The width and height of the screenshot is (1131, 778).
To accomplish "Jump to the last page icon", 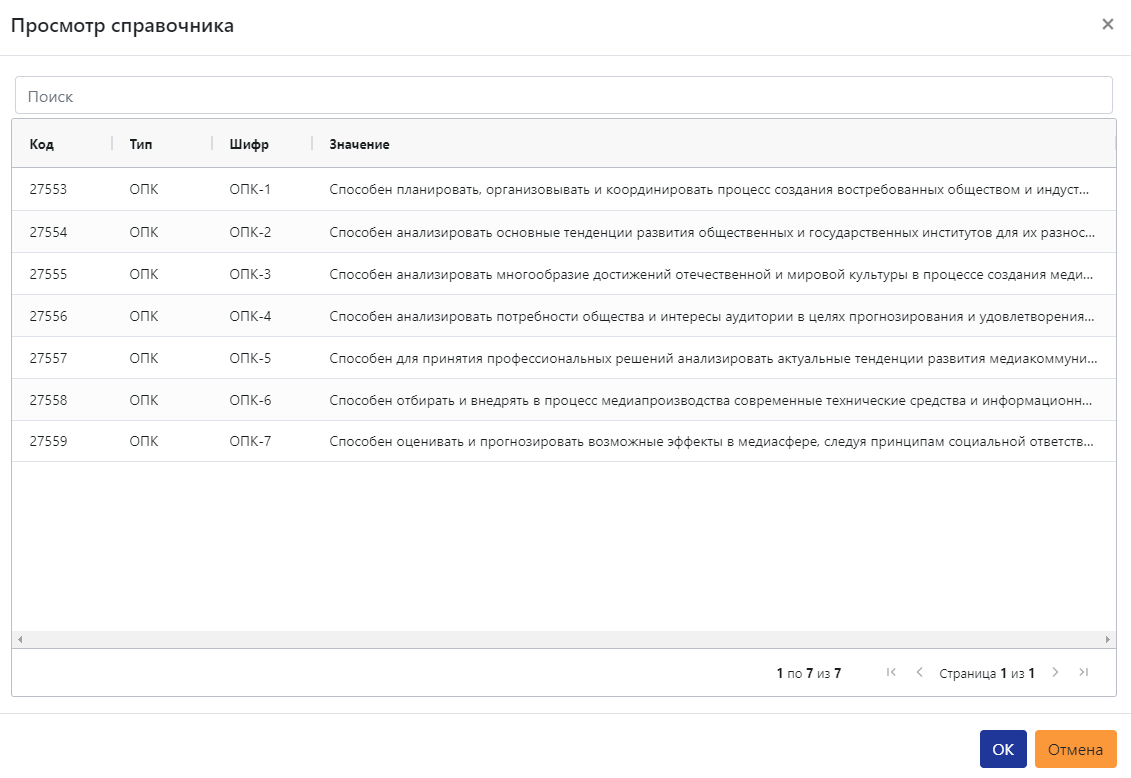I will click(1083, 672).
